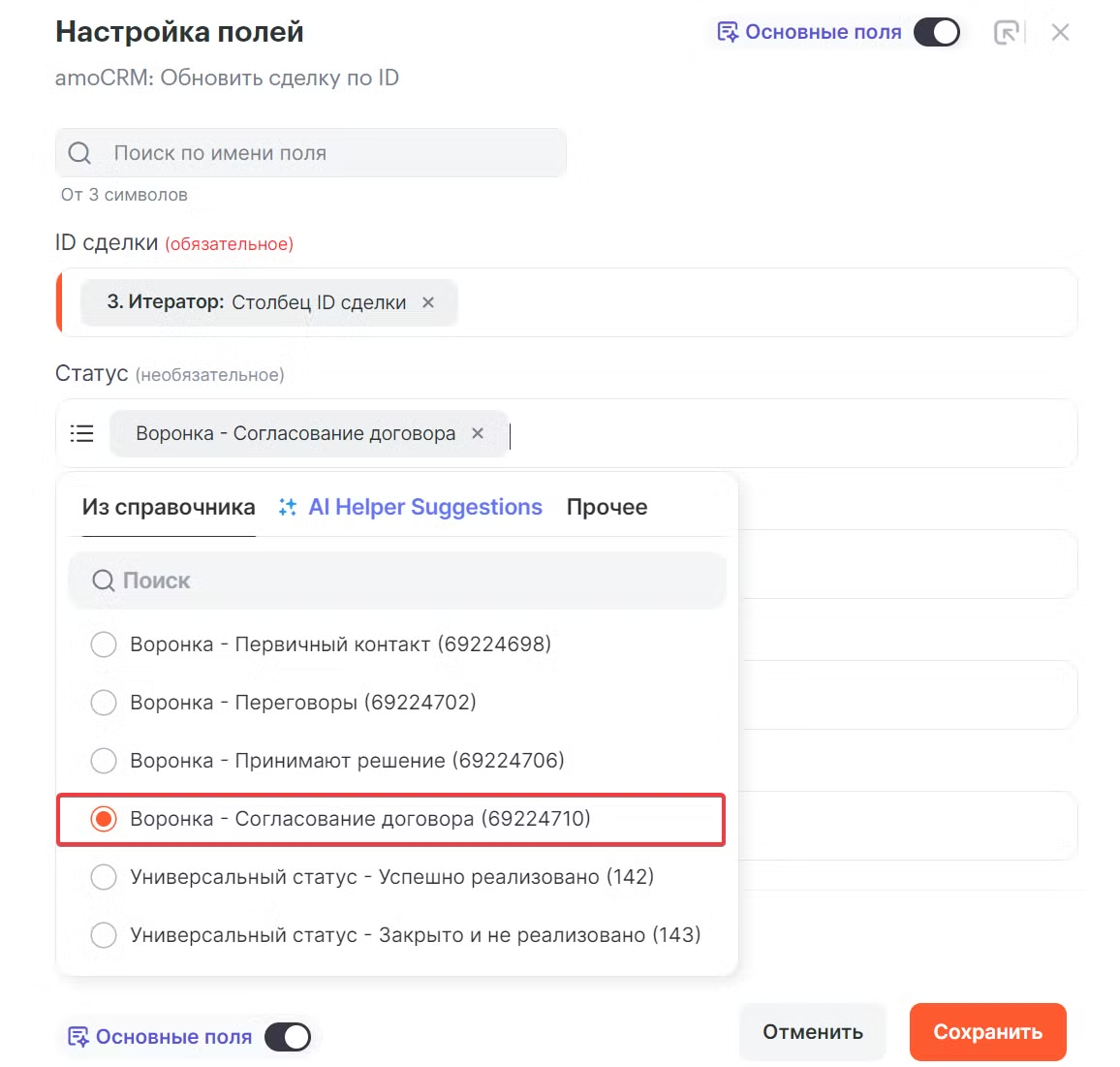Screen dimensions: 1120x1067
Task: Select Воронка - Первичный контакт radio option
Action: 104,644
